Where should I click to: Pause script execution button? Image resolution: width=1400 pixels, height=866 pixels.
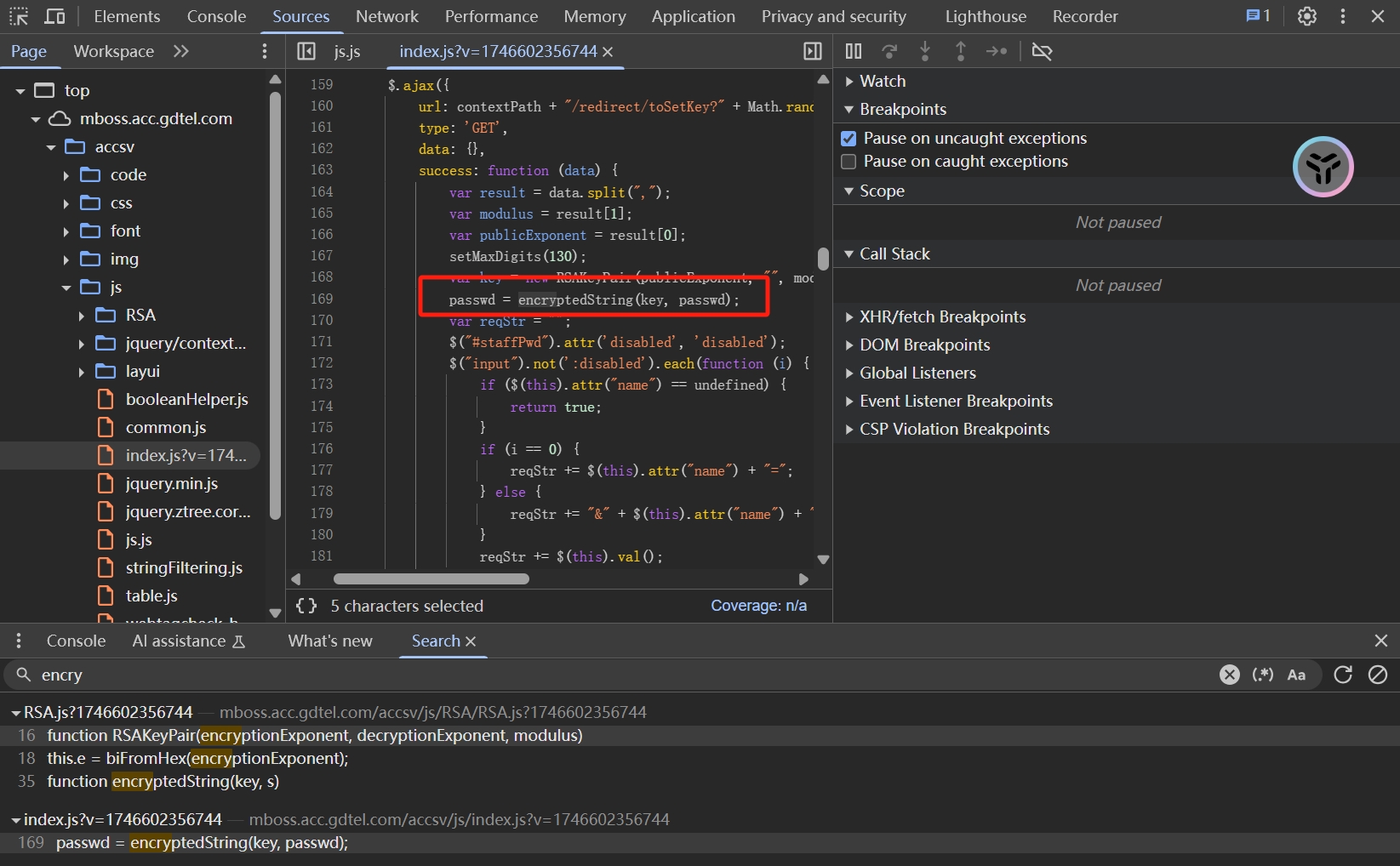853,51
